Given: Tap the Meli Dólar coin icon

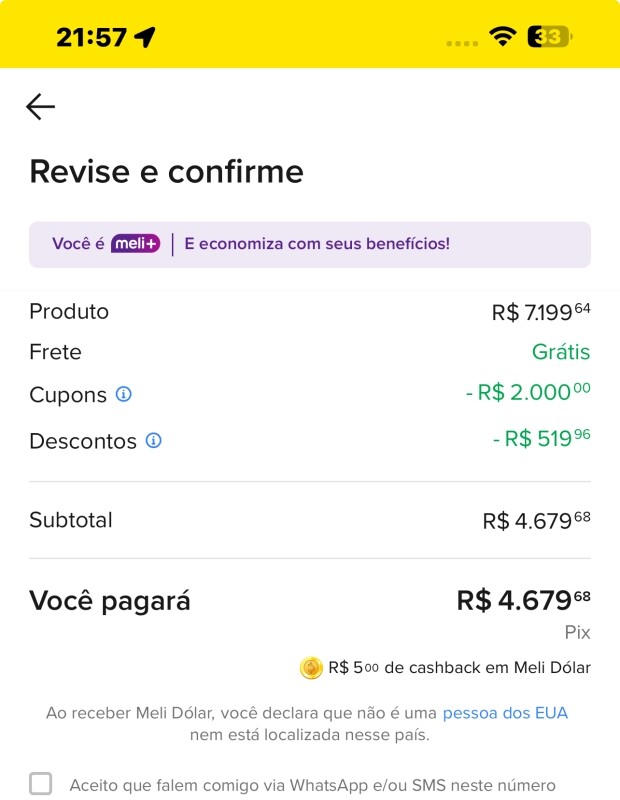Looking at the screenshot, I should coord(312,668).
